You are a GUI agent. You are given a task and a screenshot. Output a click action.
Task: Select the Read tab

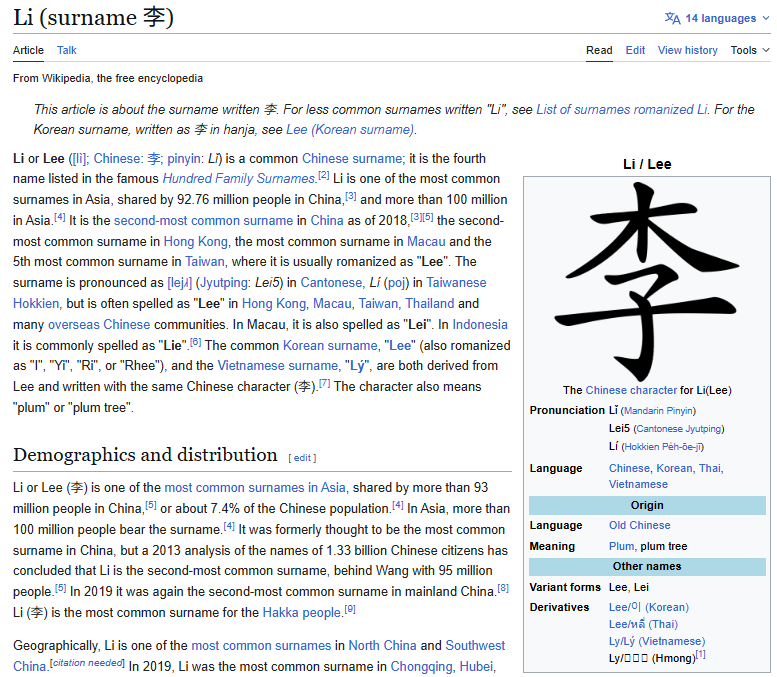click(x=599, y=50)
